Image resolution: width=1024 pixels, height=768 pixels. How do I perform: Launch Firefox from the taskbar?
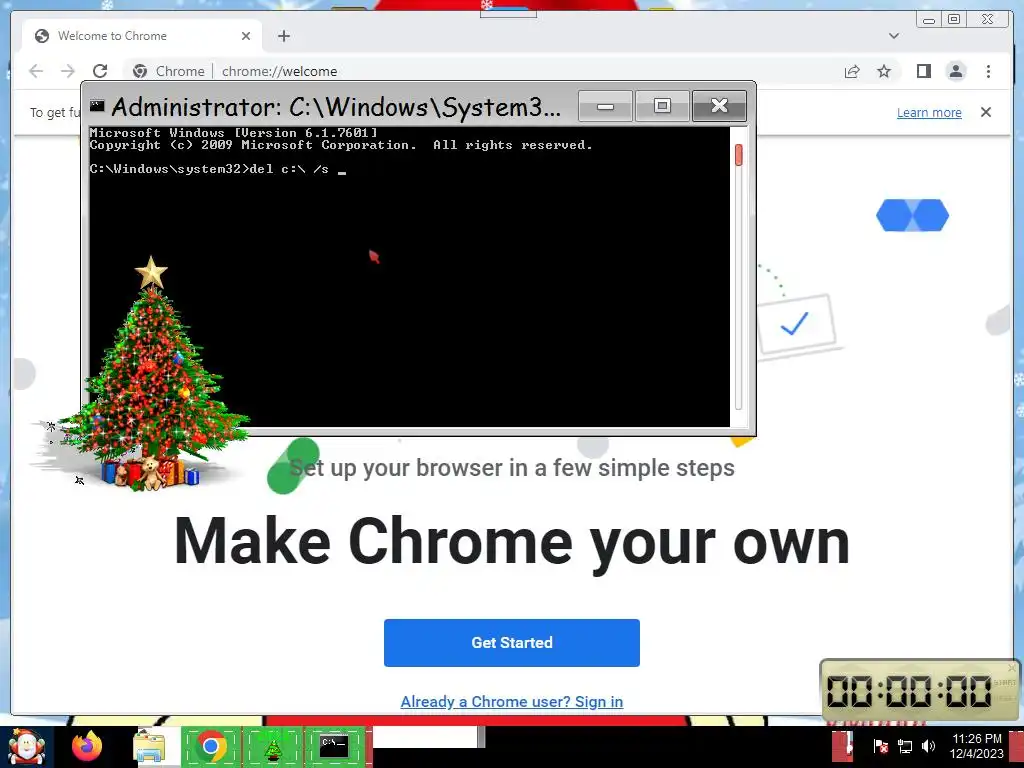(87, 746)
